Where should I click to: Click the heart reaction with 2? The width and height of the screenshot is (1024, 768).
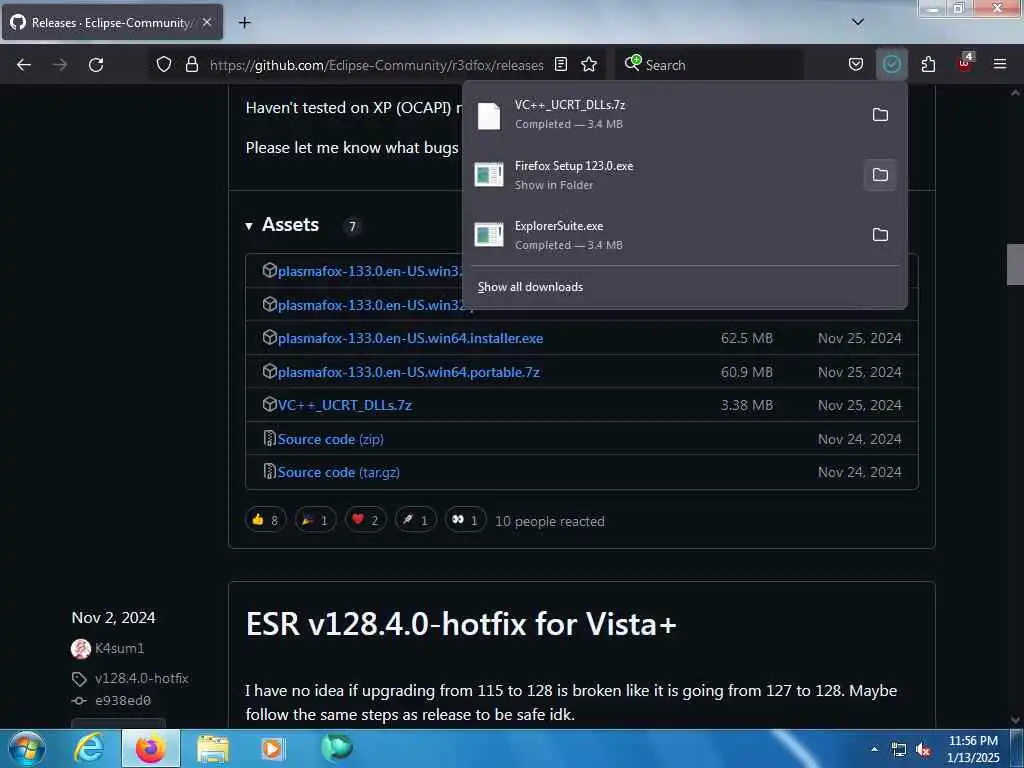[366, 520]
